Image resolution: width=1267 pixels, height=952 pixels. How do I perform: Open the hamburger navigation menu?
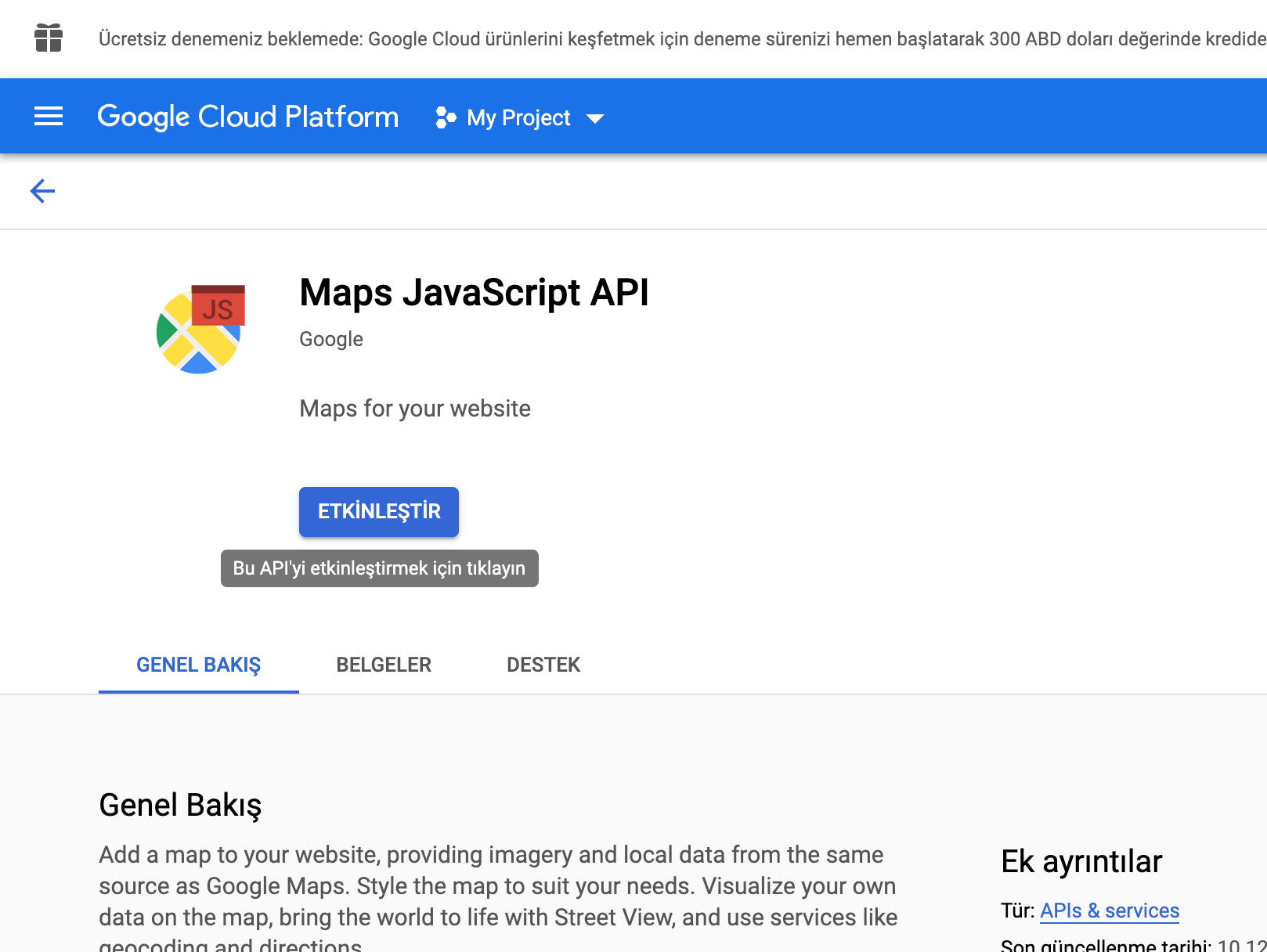coord(49,117)
